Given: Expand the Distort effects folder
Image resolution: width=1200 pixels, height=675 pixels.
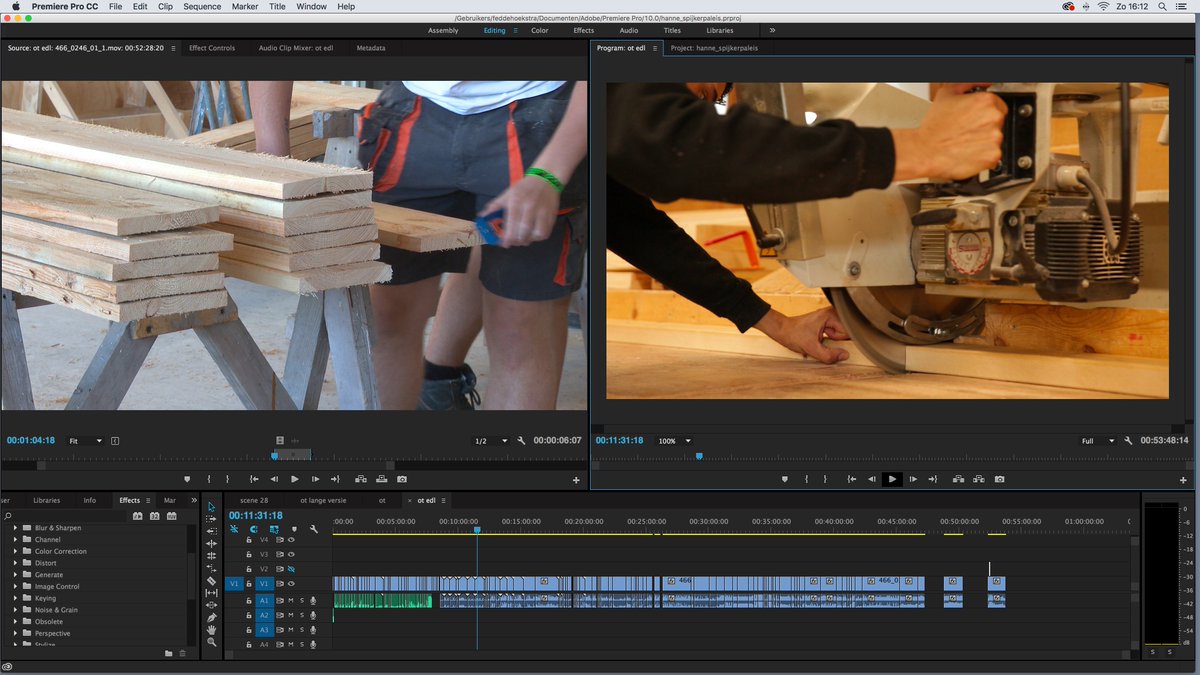Looking at the screenshot, I should coord(15,563).
